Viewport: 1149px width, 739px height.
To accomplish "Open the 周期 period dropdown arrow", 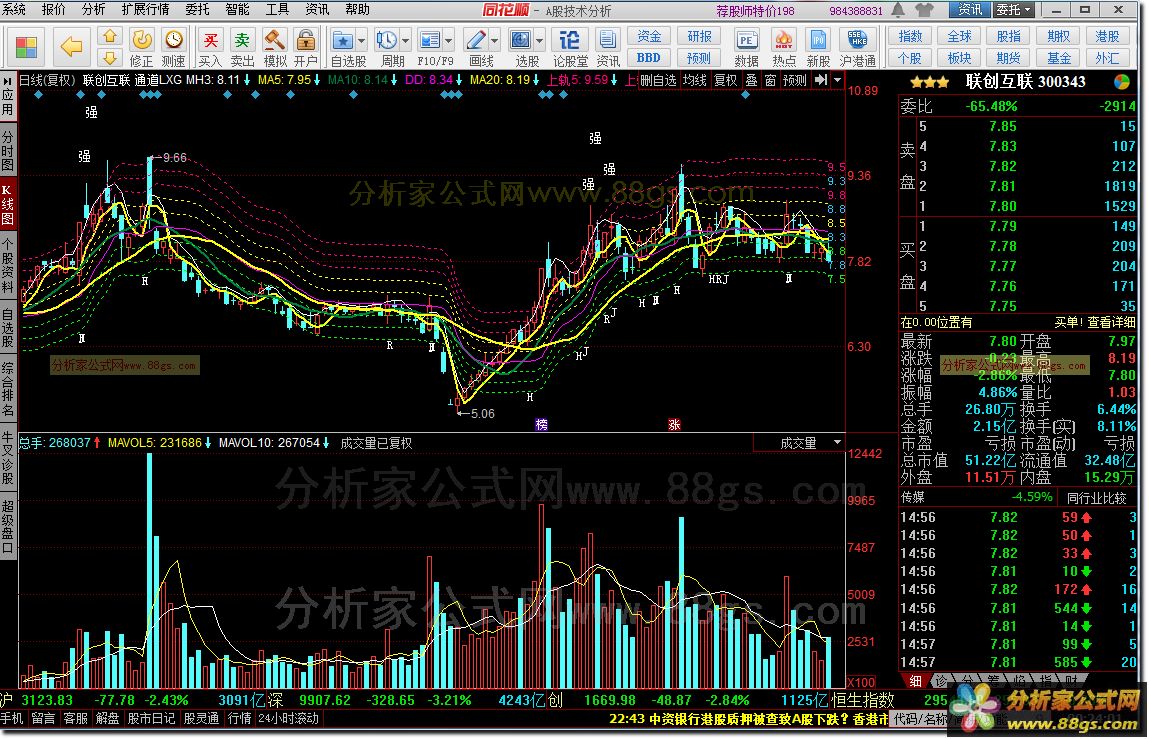I will [405, 40].
